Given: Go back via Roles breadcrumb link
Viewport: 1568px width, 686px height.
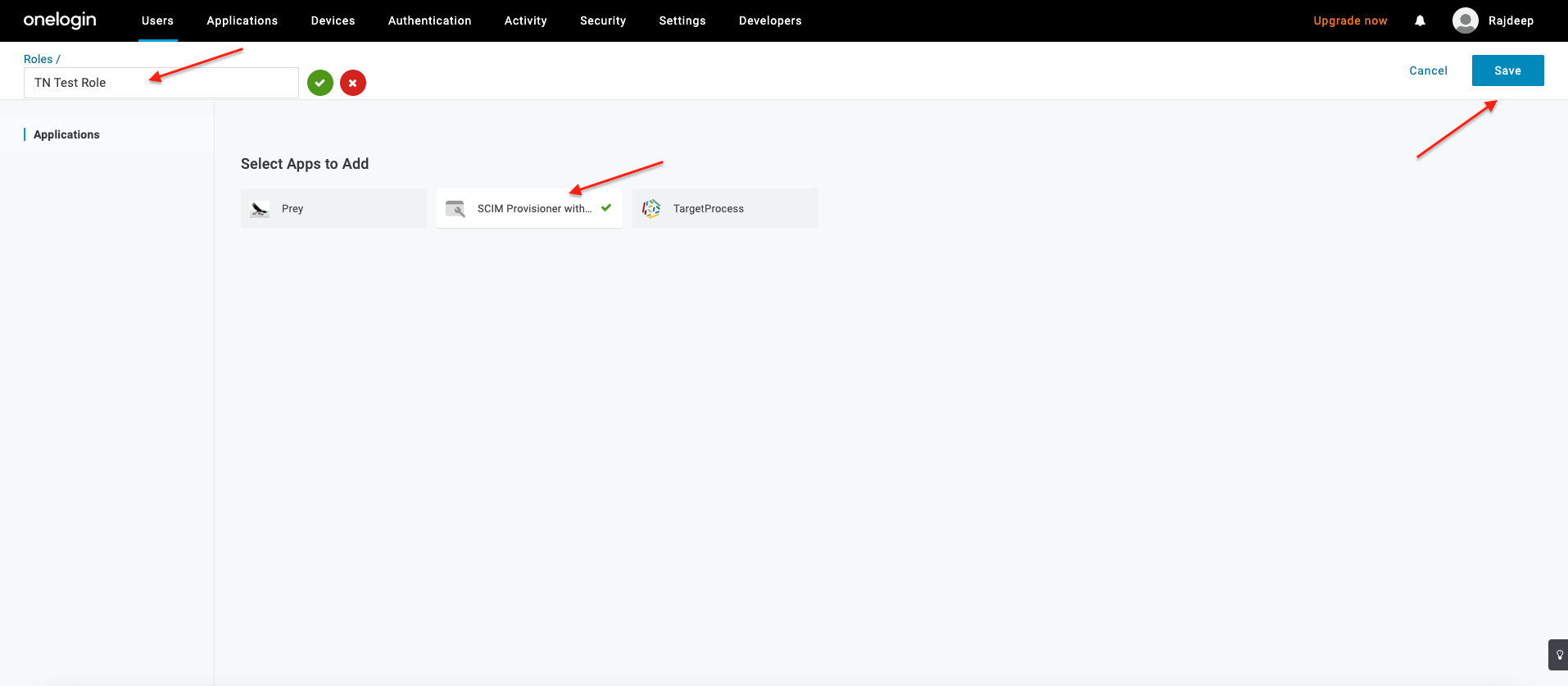Looking at the screenshot, I should click(38, 59).
